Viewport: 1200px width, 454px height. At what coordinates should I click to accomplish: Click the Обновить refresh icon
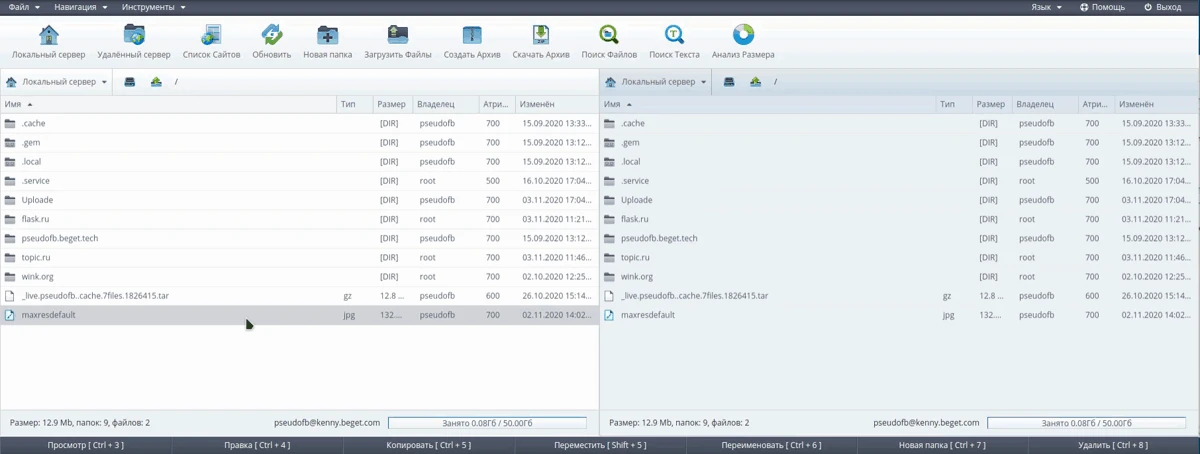272,37
